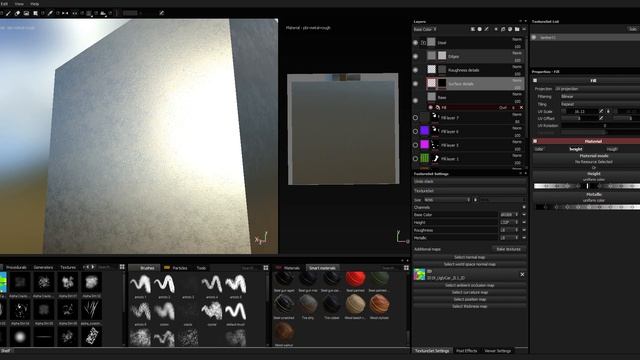Screen dimensions: 640x360
Task: Toggle visibility of the Base layer
Action: (416, 100)
